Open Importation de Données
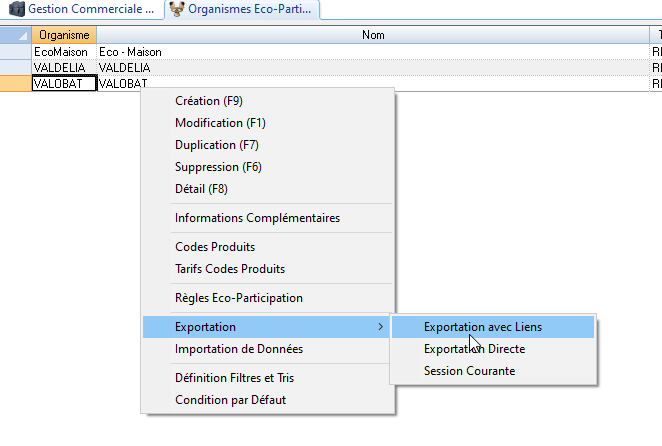The height and width of the screenshot is (446, 662). point(238,349)
